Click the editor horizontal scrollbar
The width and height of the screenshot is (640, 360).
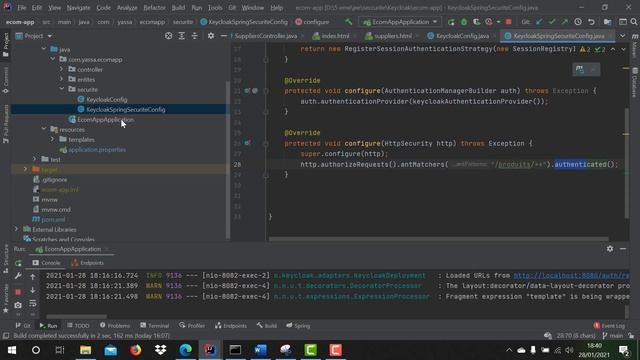(439, 239)
